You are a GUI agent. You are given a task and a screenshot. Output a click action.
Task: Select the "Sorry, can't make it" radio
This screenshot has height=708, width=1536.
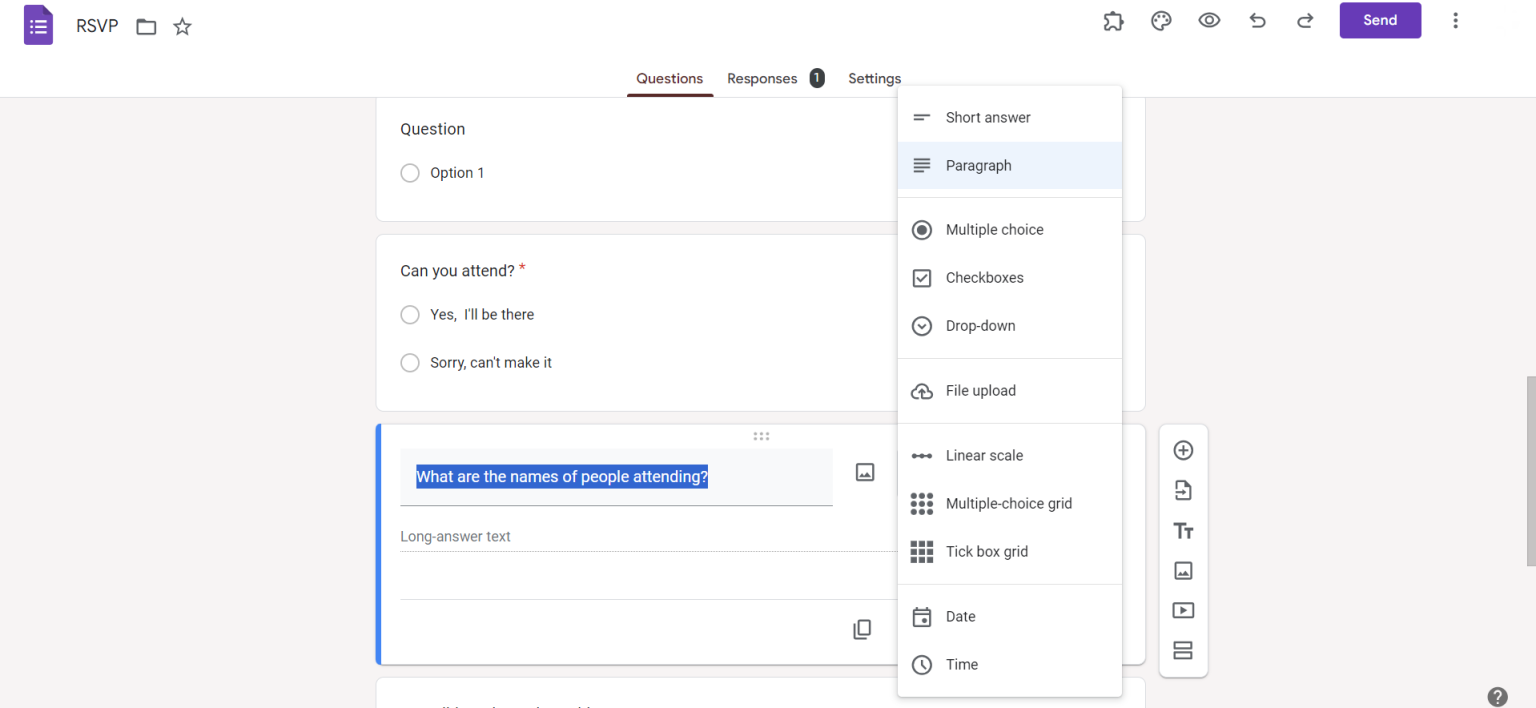[410, 363]
